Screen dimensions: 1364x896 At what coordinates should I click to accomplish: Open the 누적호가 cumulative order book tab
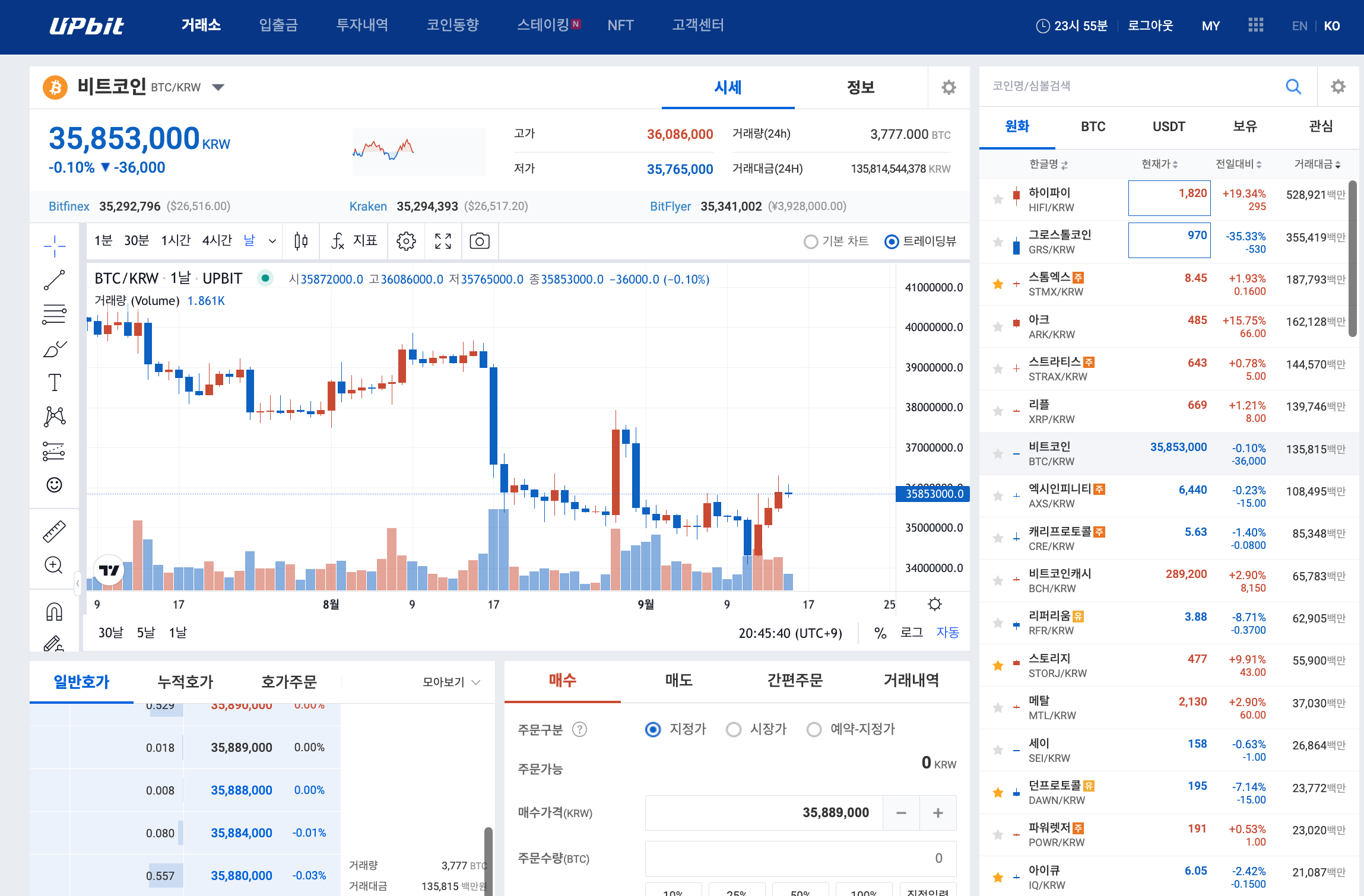click(185, 682)
